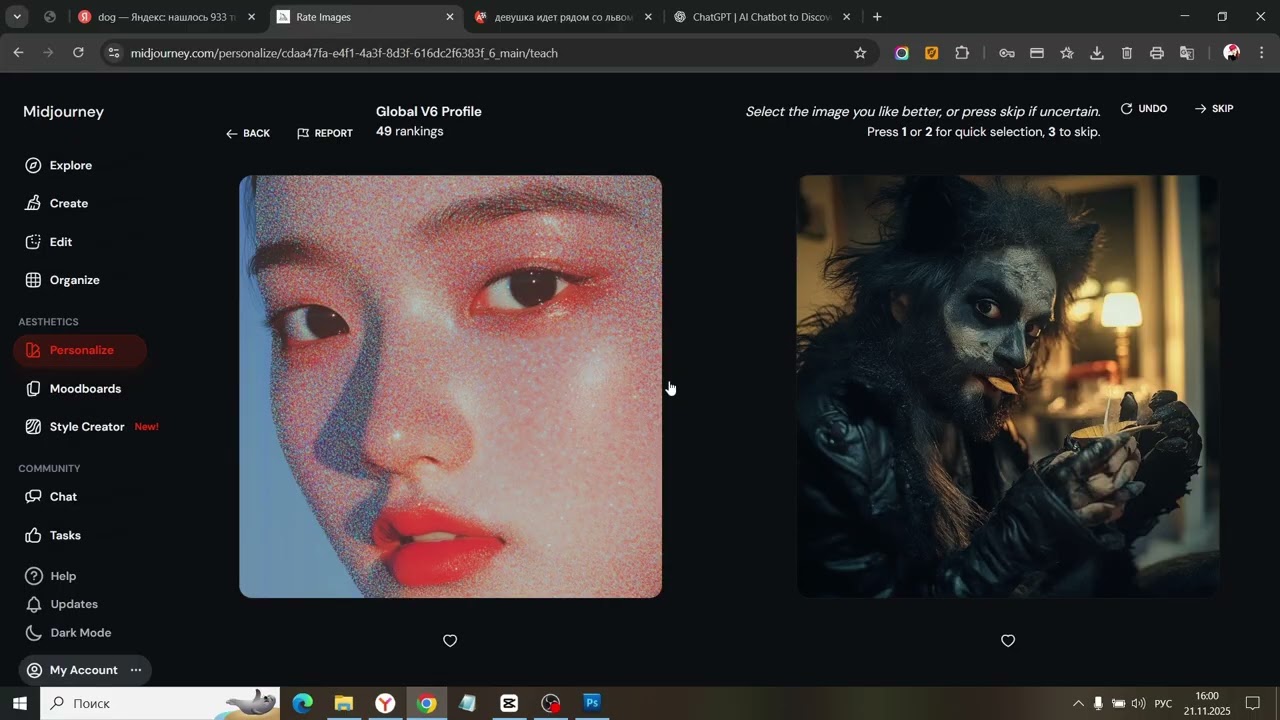
Task: Switch to the dog Яндекс tab
Action: pyautogui.click(x=166, y=17)
